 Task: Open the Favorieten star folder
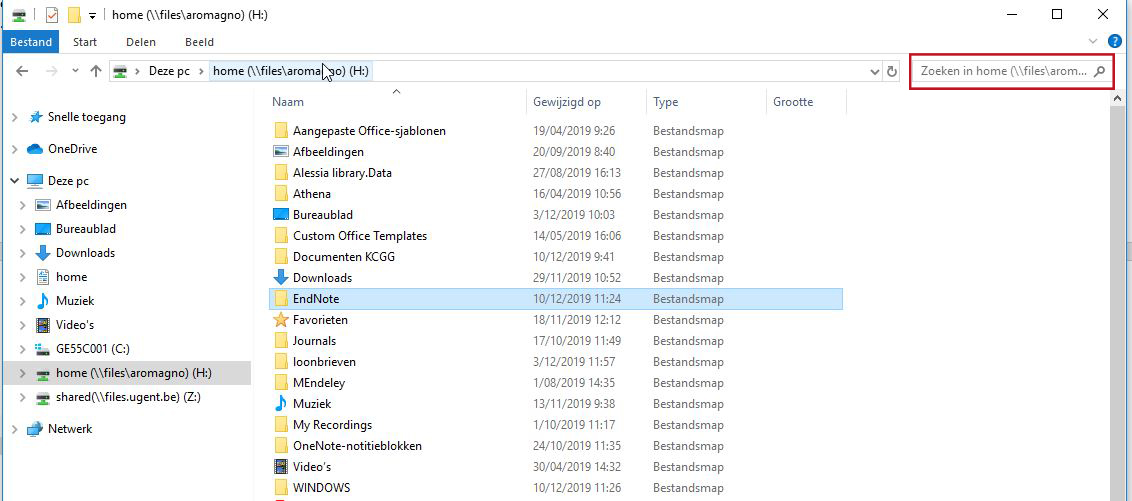[320, 320]
